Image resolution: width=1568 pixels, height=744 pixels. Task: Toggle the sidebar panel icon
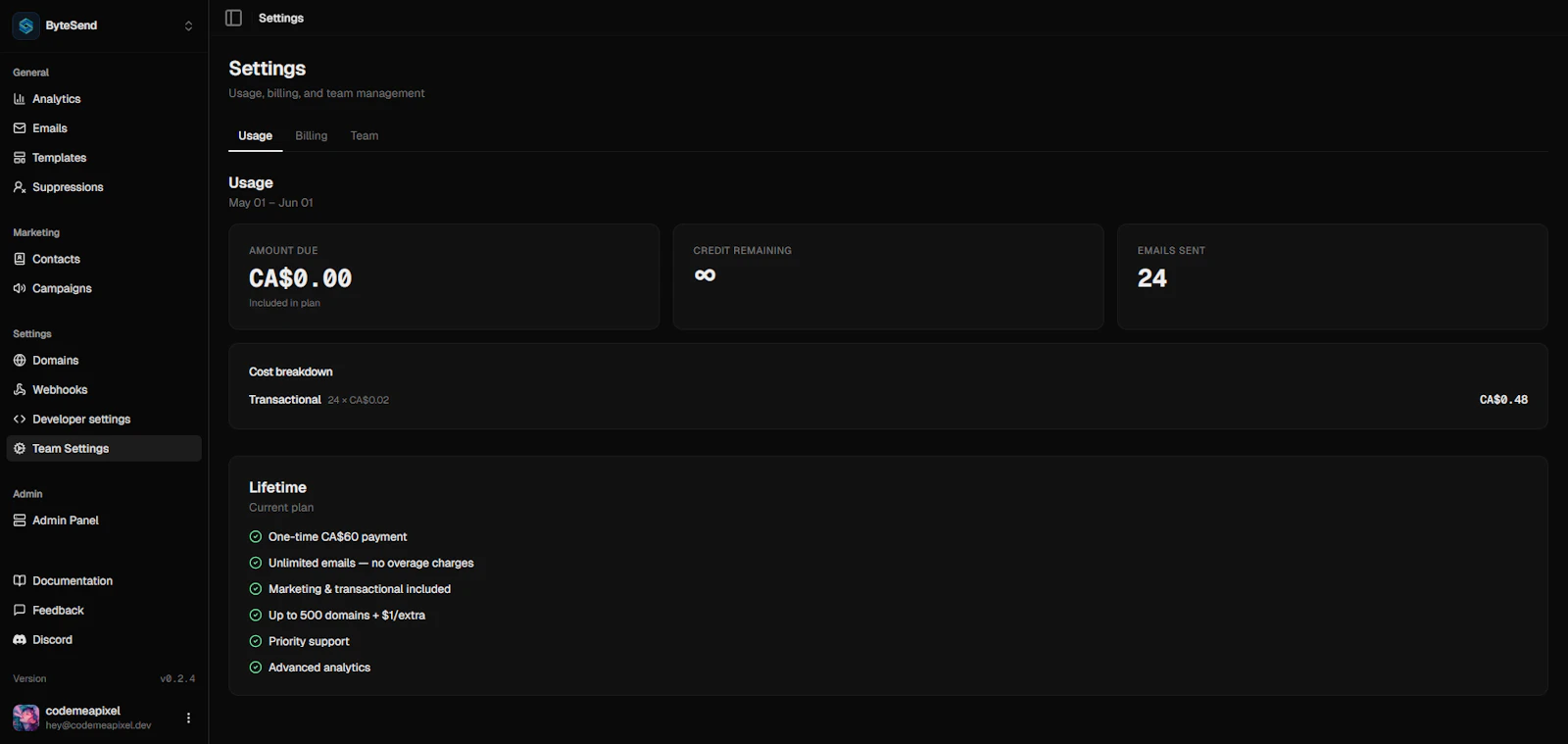(x=233, y=18)
